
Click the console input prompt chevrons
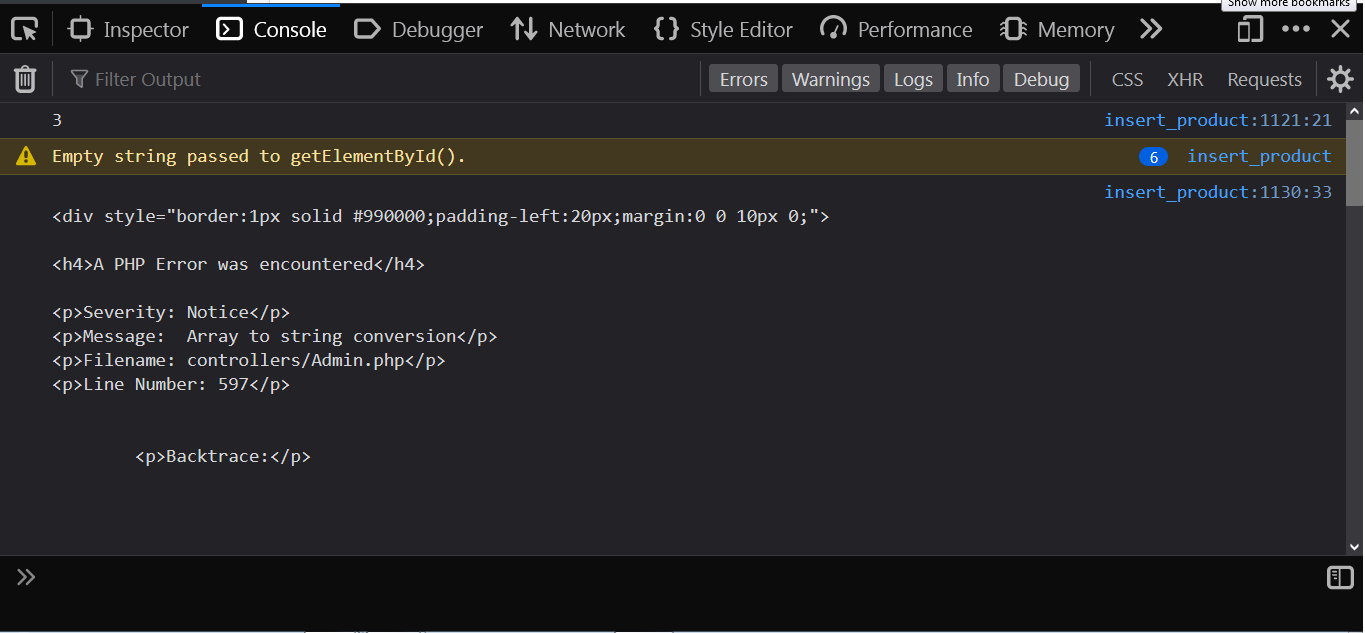(x=26, y=577)
